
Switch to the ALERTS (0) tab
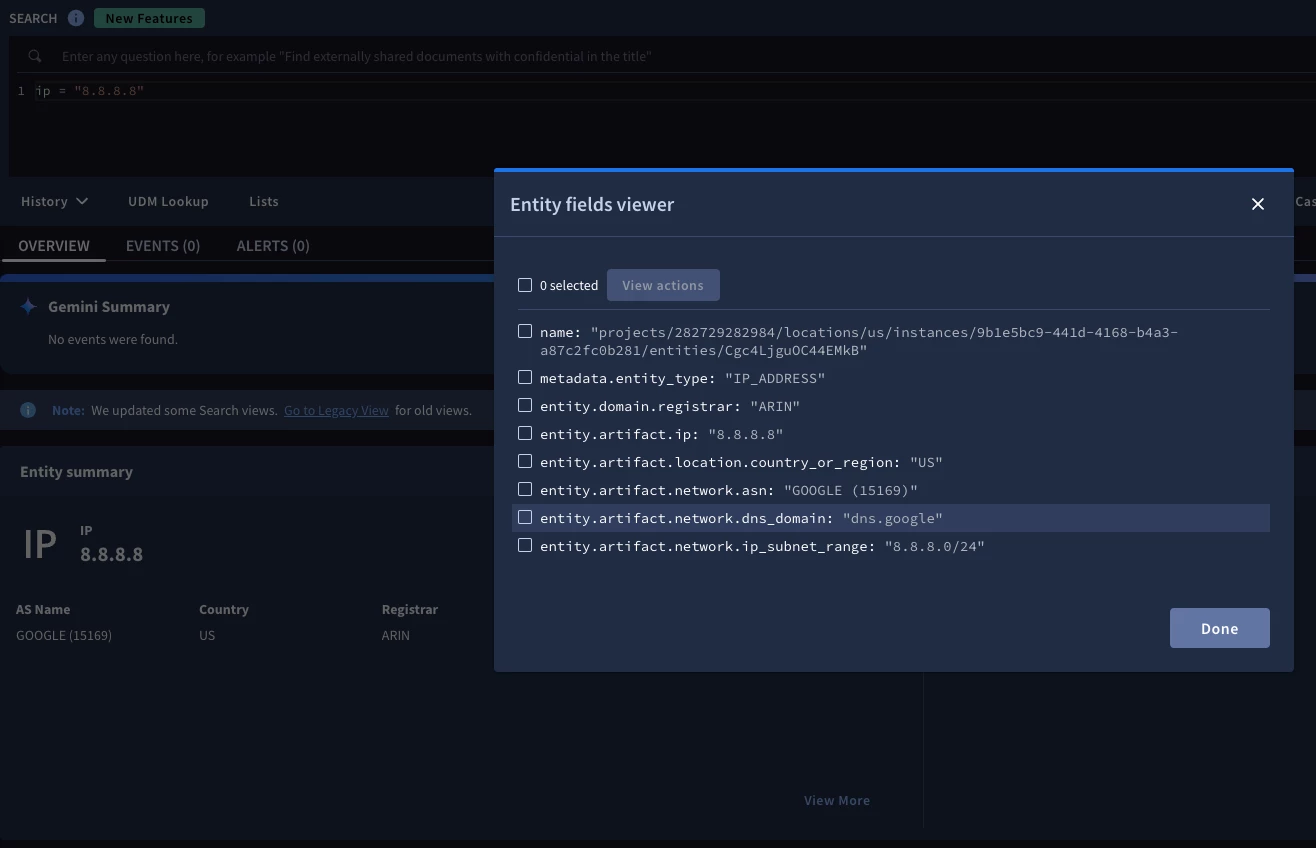[273, 245]
